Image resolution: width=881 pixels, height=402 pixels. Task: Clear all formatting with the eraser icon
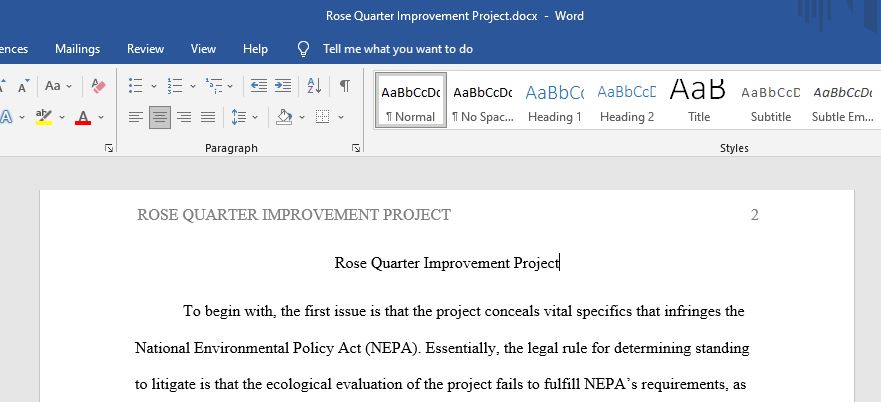click(x=98, y=86)
